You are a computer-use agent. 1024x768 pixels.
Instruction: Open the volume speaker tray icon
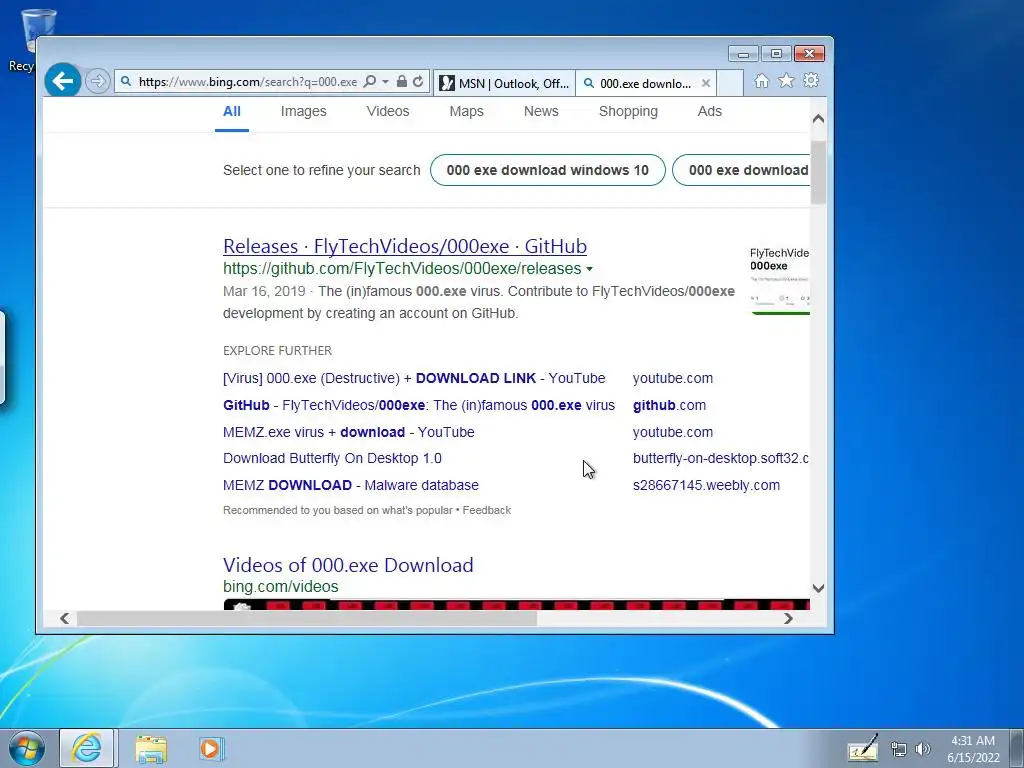point(922,750)
